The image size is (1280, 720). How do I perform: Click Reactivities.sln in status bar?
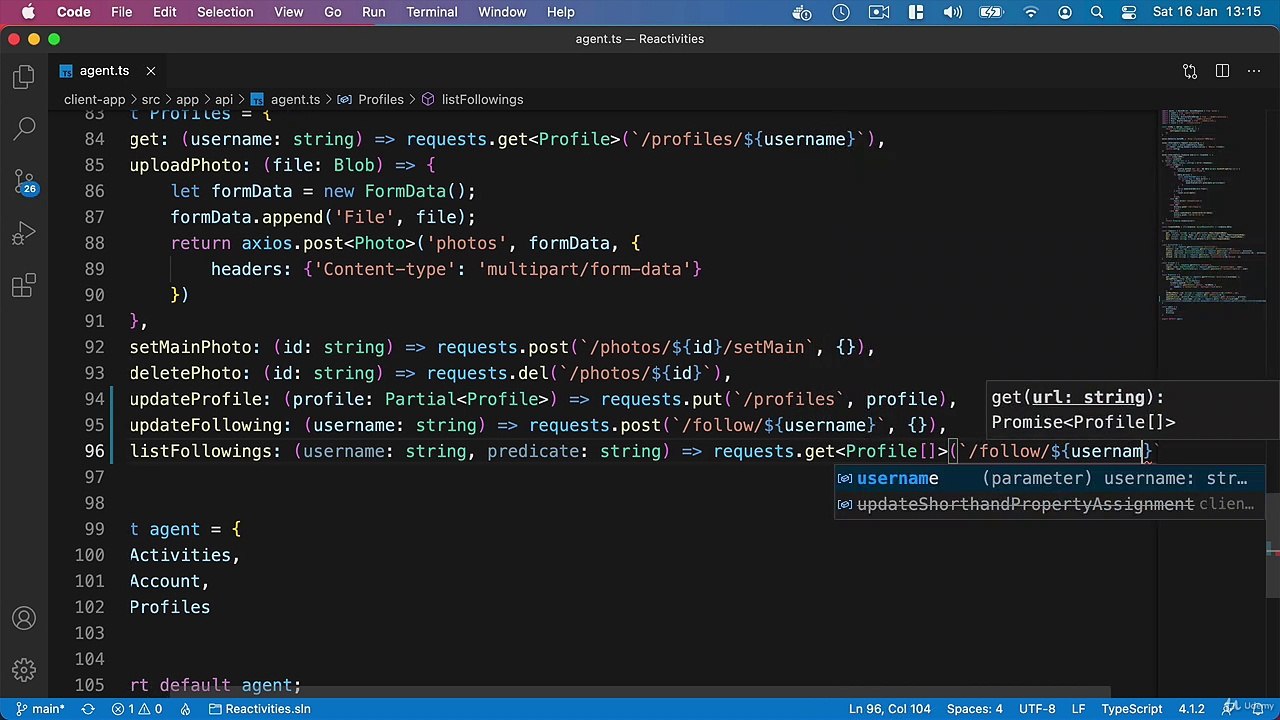[258, 709]
